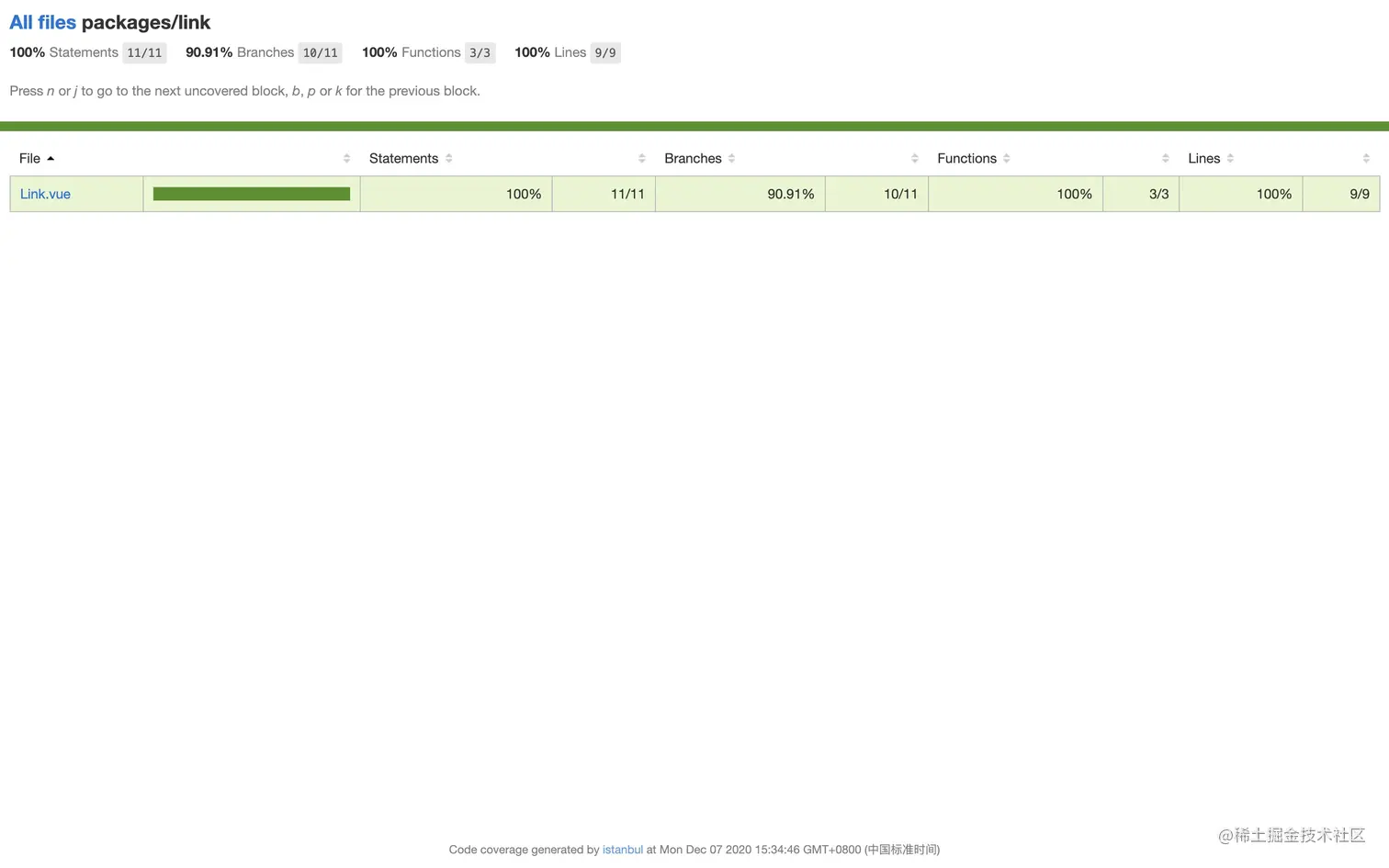Click the 11/11 cell in Link.vue row
This screenshot has height=868, width=1389.
[x=604, y=194]
